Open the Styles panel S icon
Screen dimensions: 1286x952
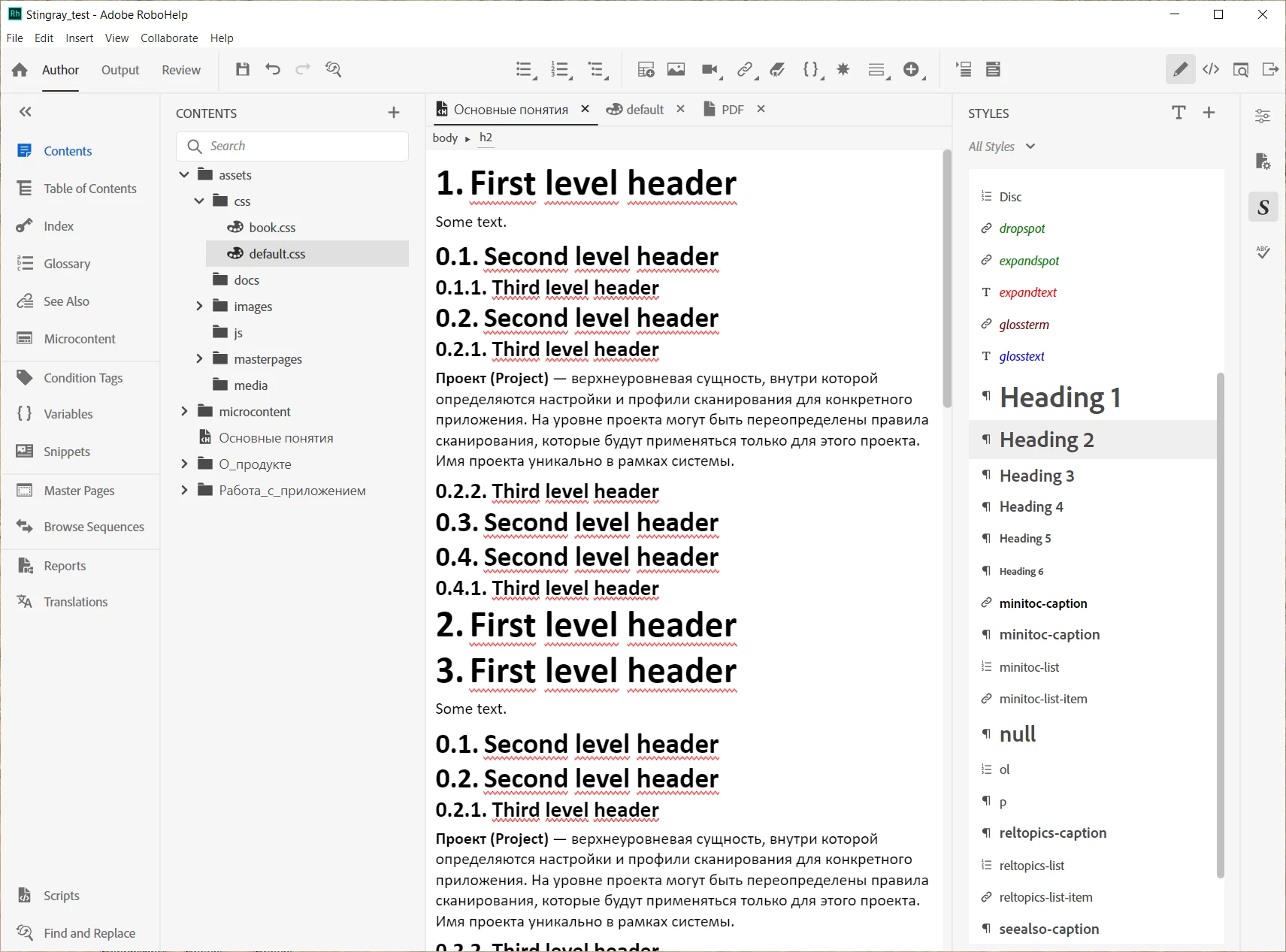coord(1263,207)
